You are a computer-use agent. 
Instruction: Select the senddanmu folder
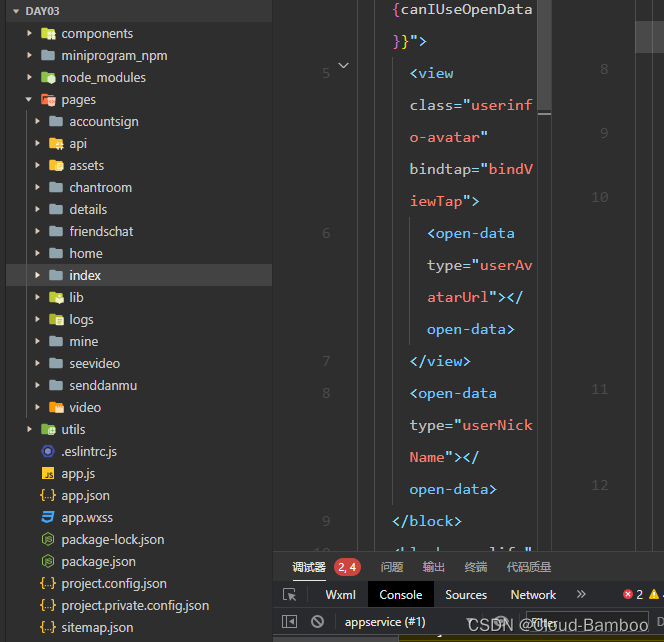pos(139,385)
